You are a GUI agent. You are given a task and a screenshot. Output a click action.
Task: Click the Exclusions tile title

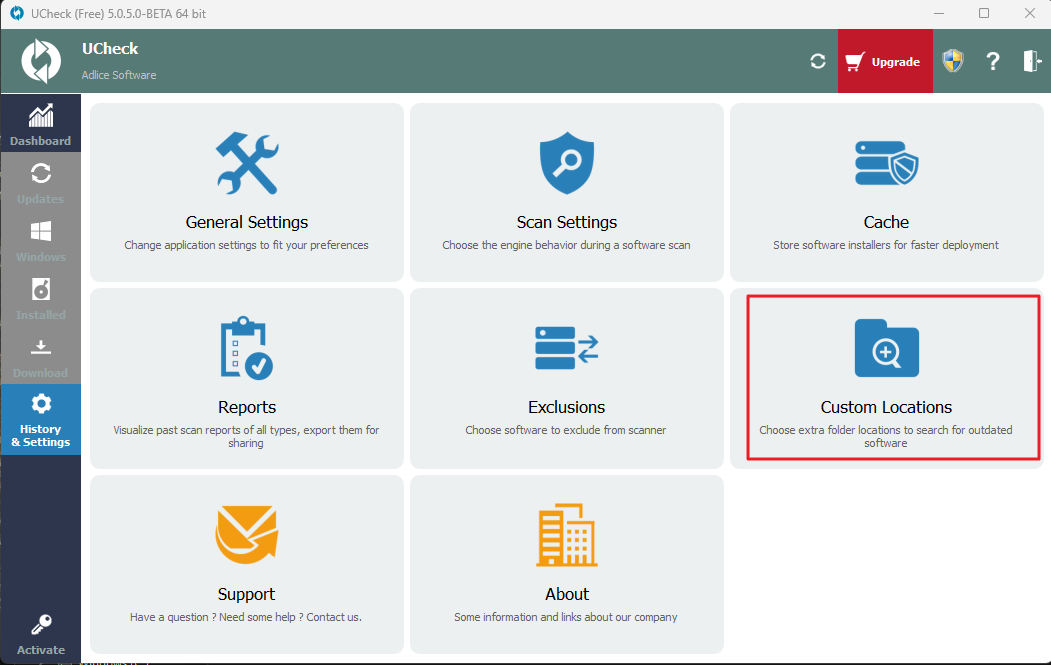pyautogui.click(x=566, y=407)
